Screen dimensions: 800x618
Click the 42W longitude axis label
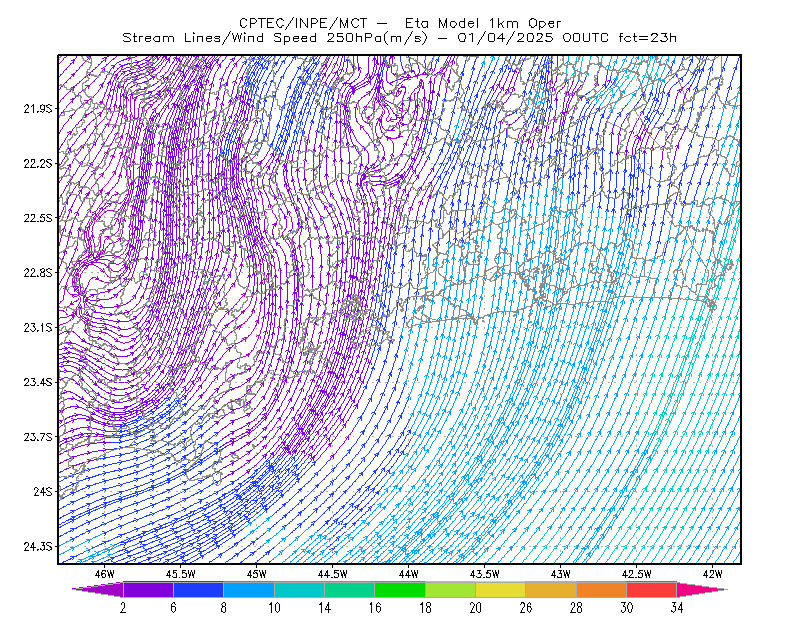pos(712,574)
